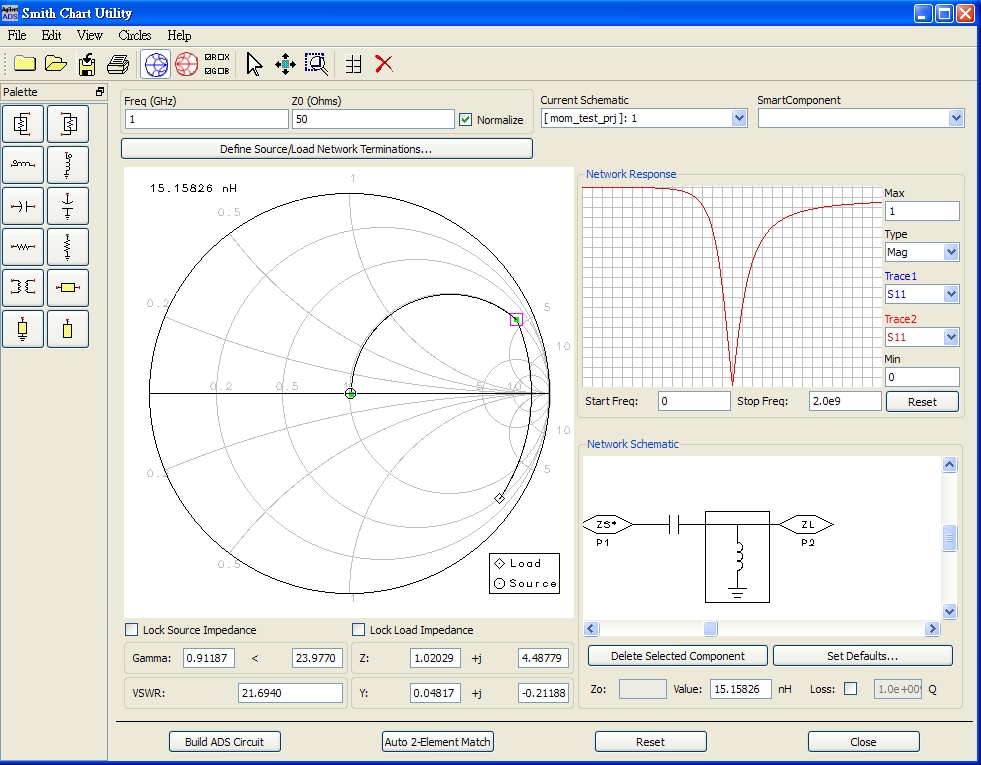Add a series resistor from the palette
The image size is (981, 765).
(23, 247)
